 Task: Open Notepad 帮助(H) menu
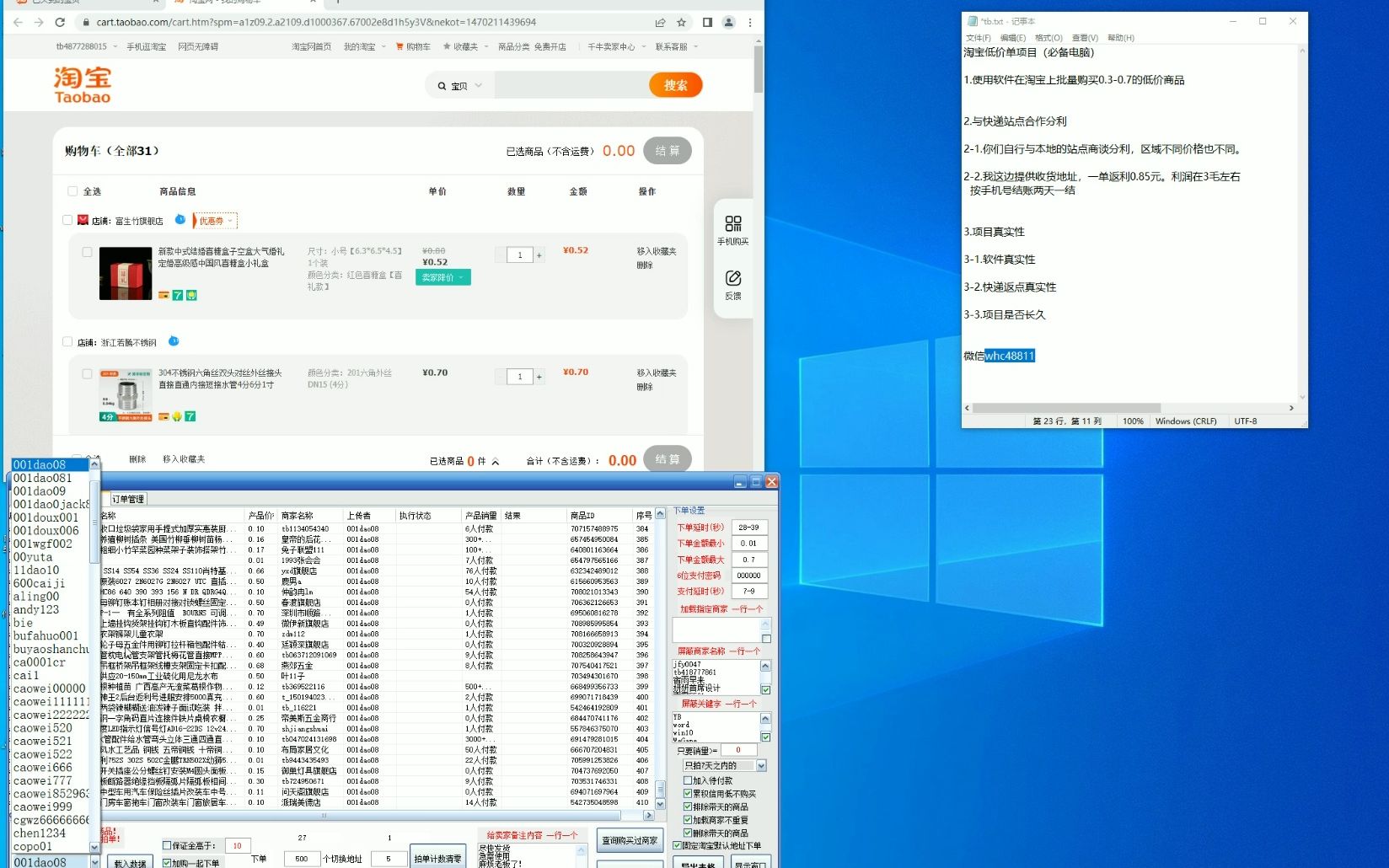1121,38
